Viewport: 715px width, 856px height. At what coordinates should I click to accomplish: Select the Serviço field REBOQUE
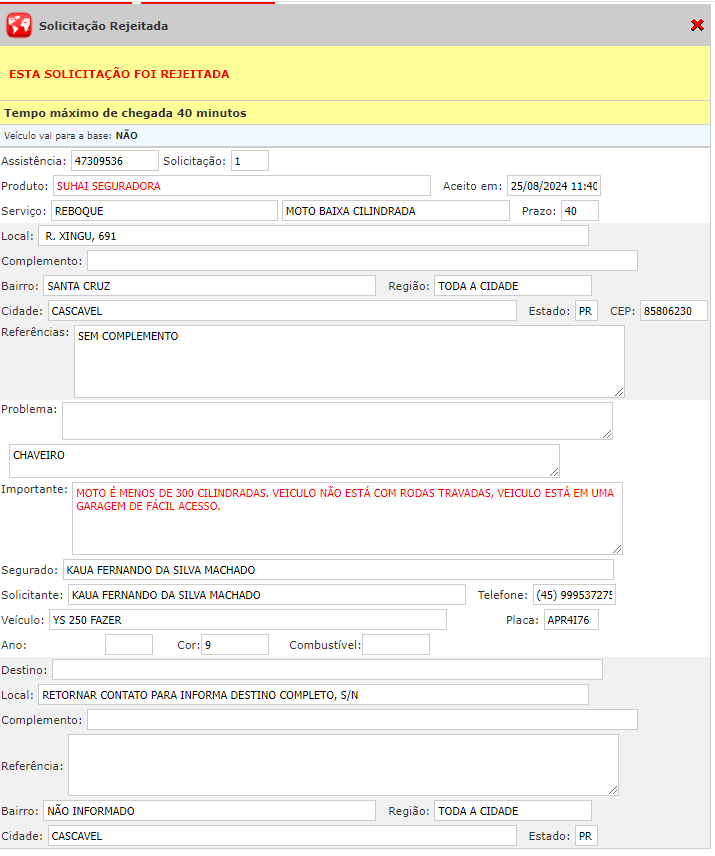pos(164,211)
